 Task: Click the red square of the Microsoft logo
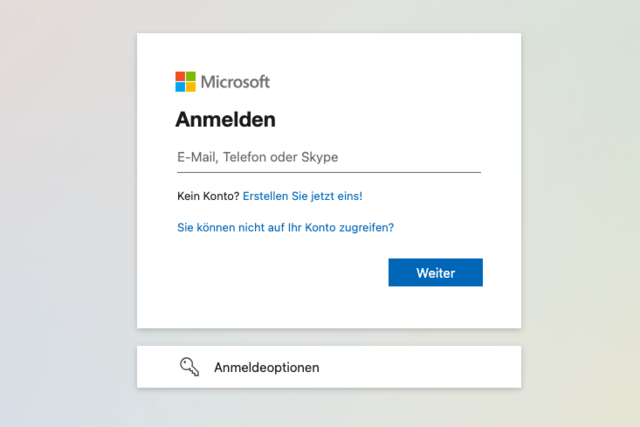180,76
